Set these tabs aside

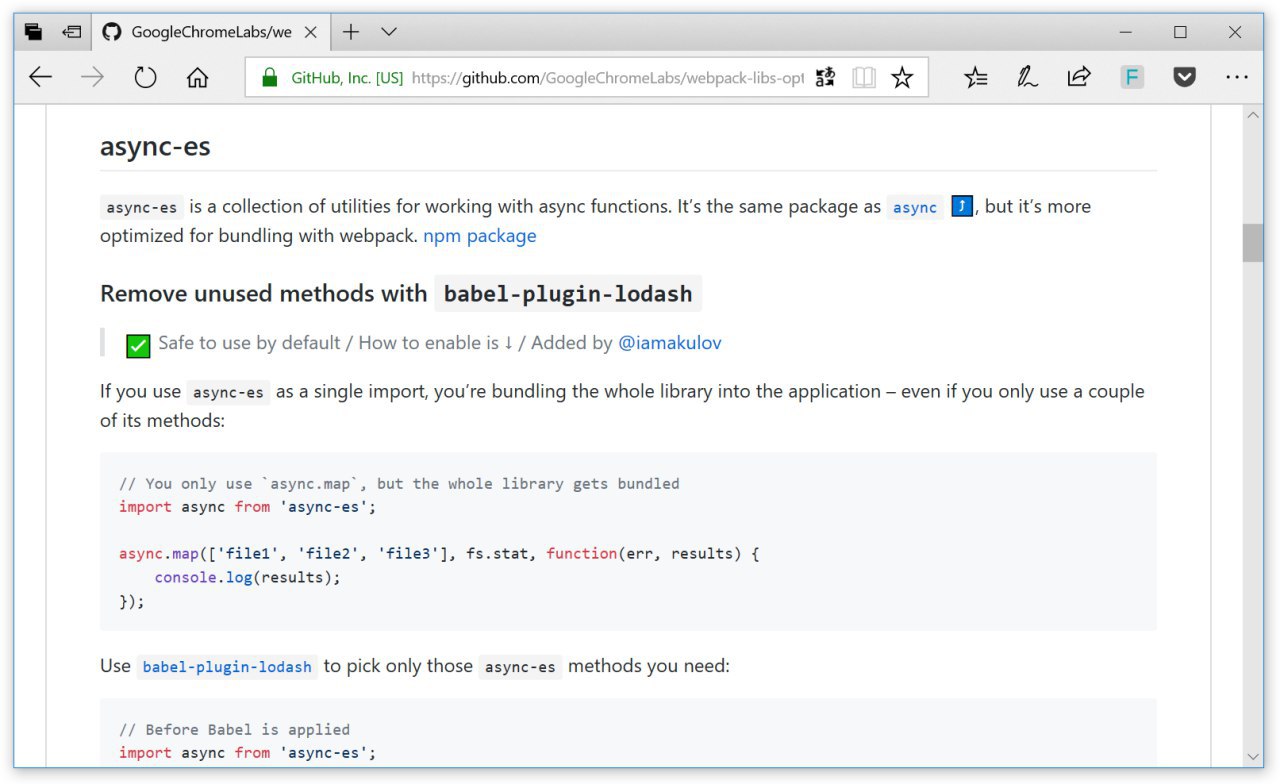tap(71, 32)
